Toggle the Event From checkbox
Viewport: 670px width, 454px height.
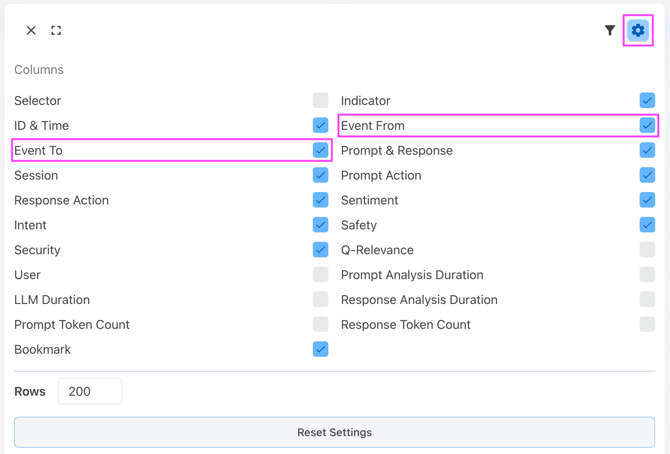(647, 125)
